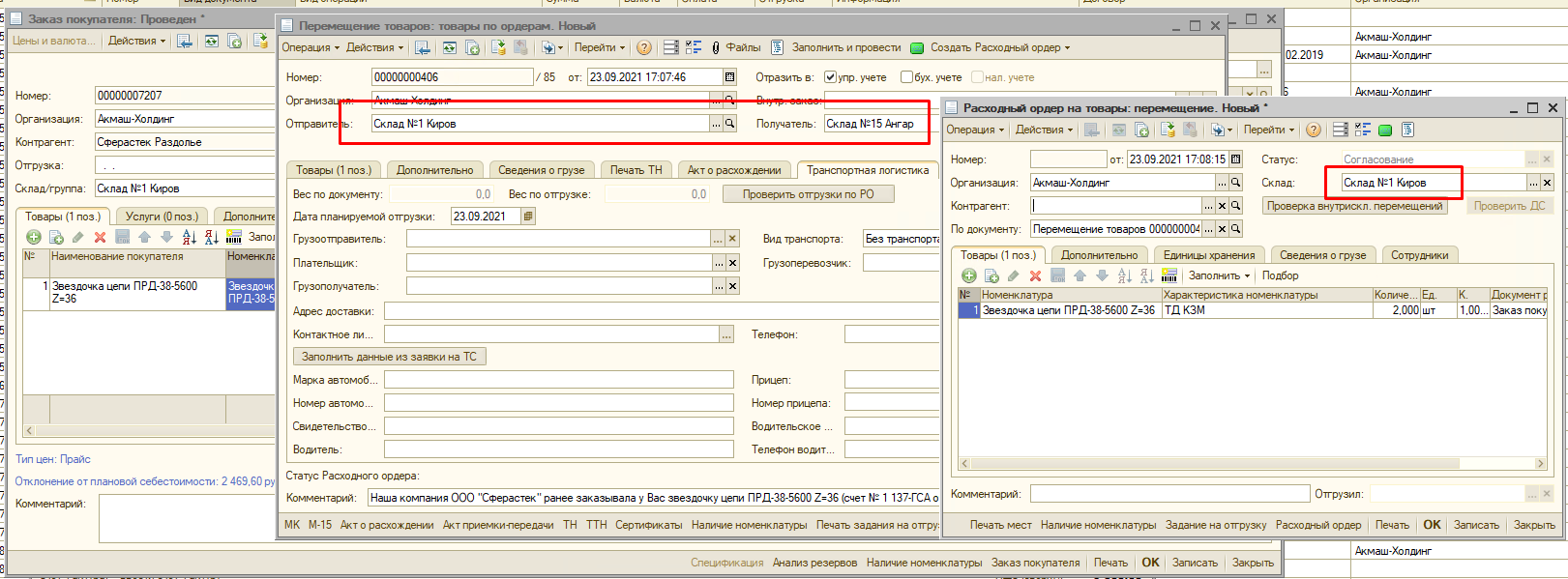Click OK button in Расходный ордер window
Screen dimensions: 1568x579
(1432, 525)
